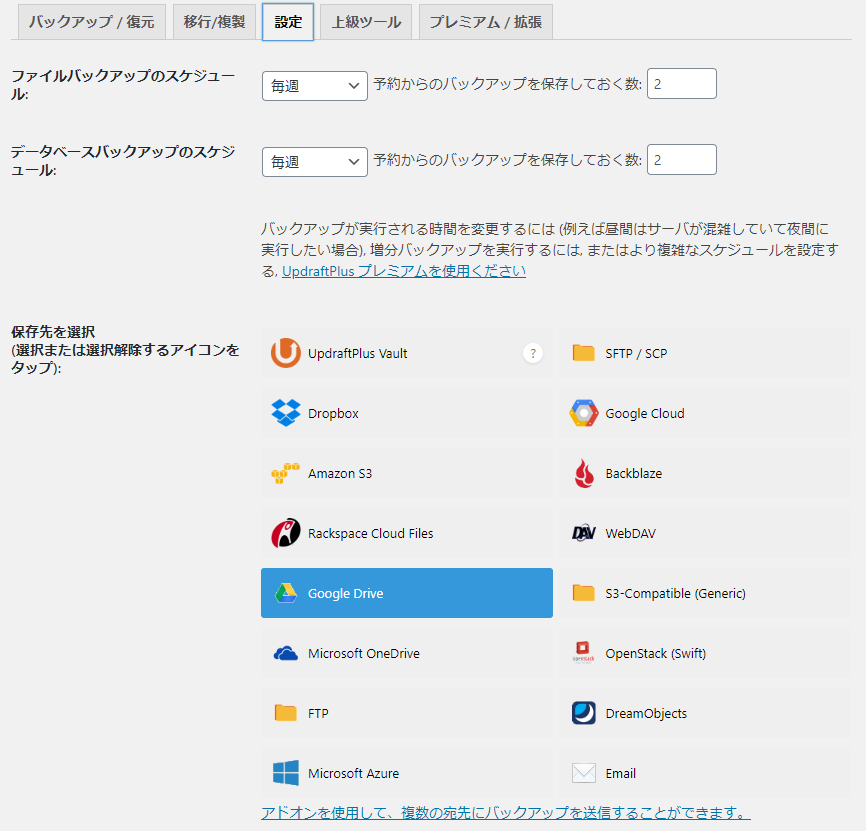Follow the UpdraftPlus プレミアムを使用ください link
The height and width of the screenshot is (831, 866).
point(404,271)
